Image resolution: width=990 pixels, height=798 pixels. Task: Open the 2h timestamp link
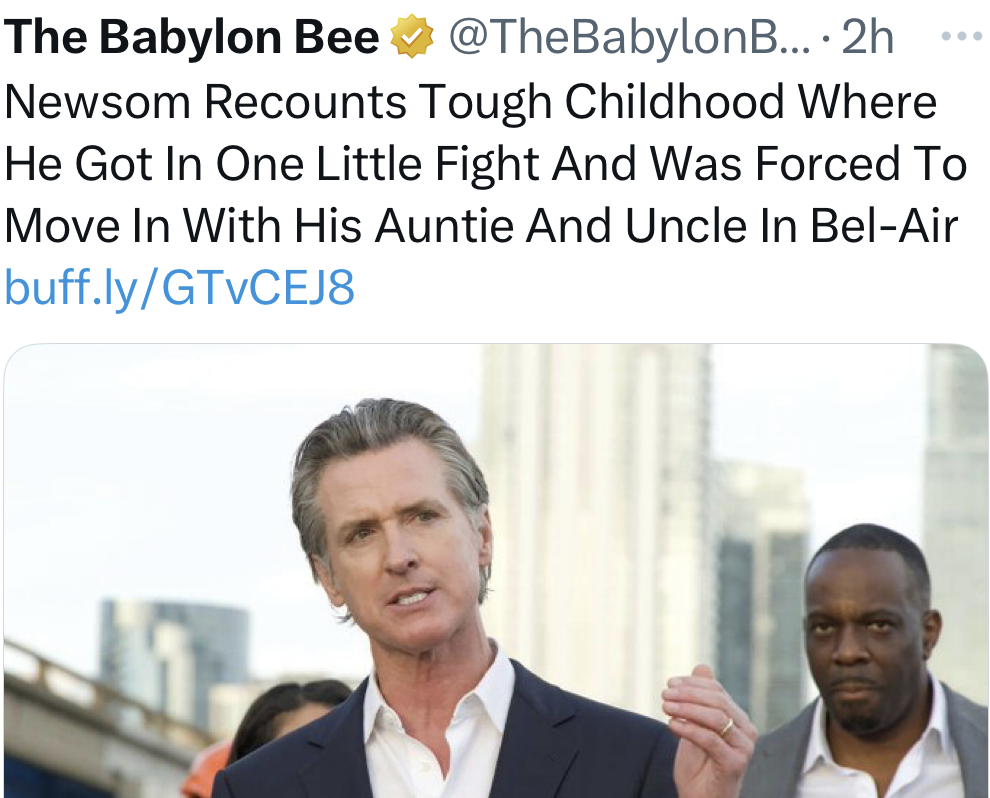click(867, 38)
